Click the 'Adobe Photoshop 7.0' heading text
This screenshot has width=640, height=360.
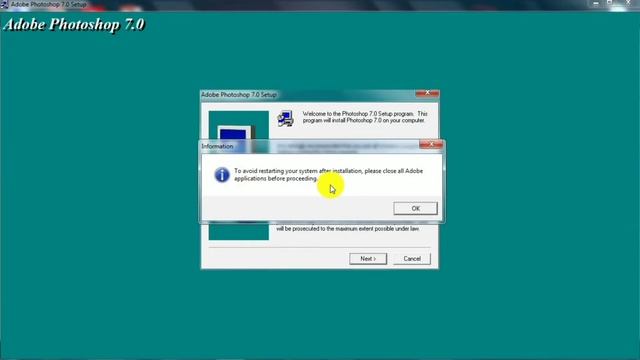tap(74, 24)
